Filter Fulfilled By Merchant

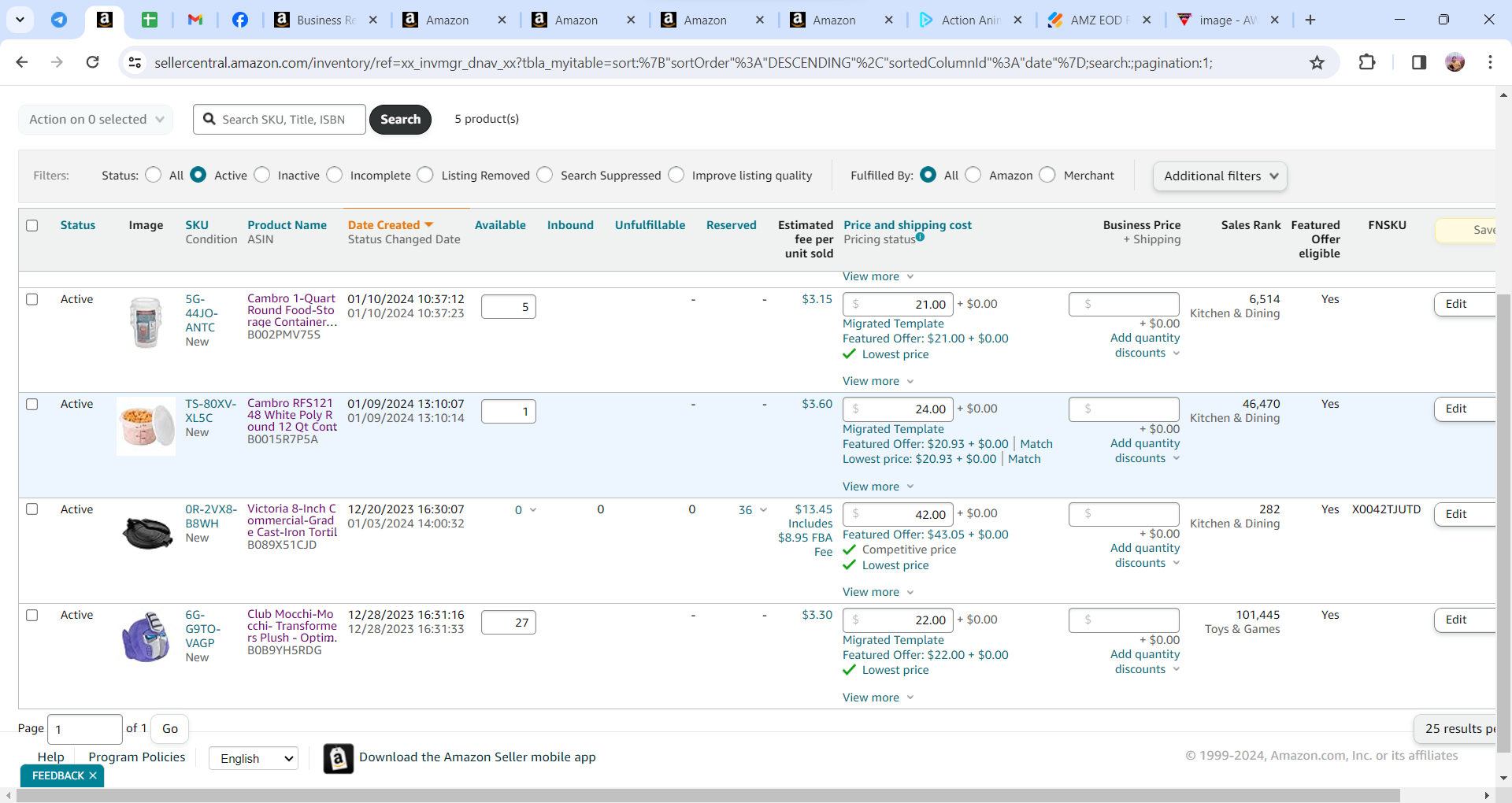(1047, 175)
